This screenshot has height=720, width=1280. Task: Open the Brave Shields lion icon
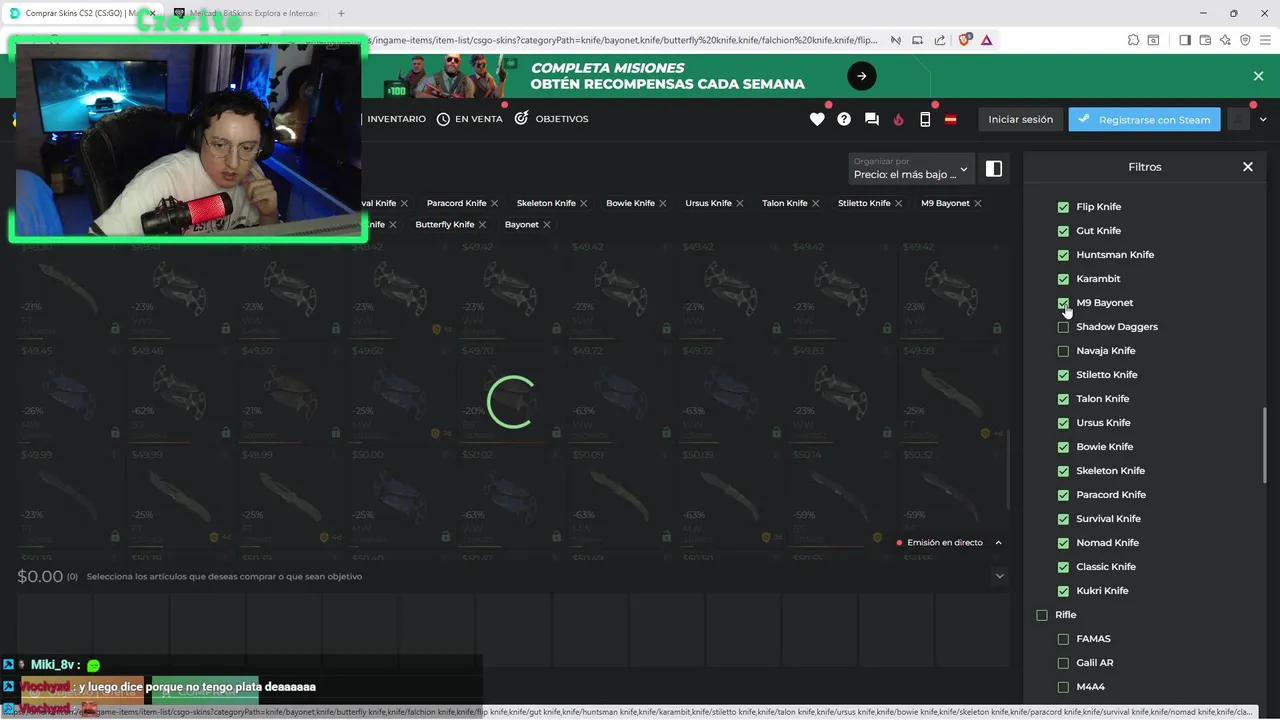(965, 40)
